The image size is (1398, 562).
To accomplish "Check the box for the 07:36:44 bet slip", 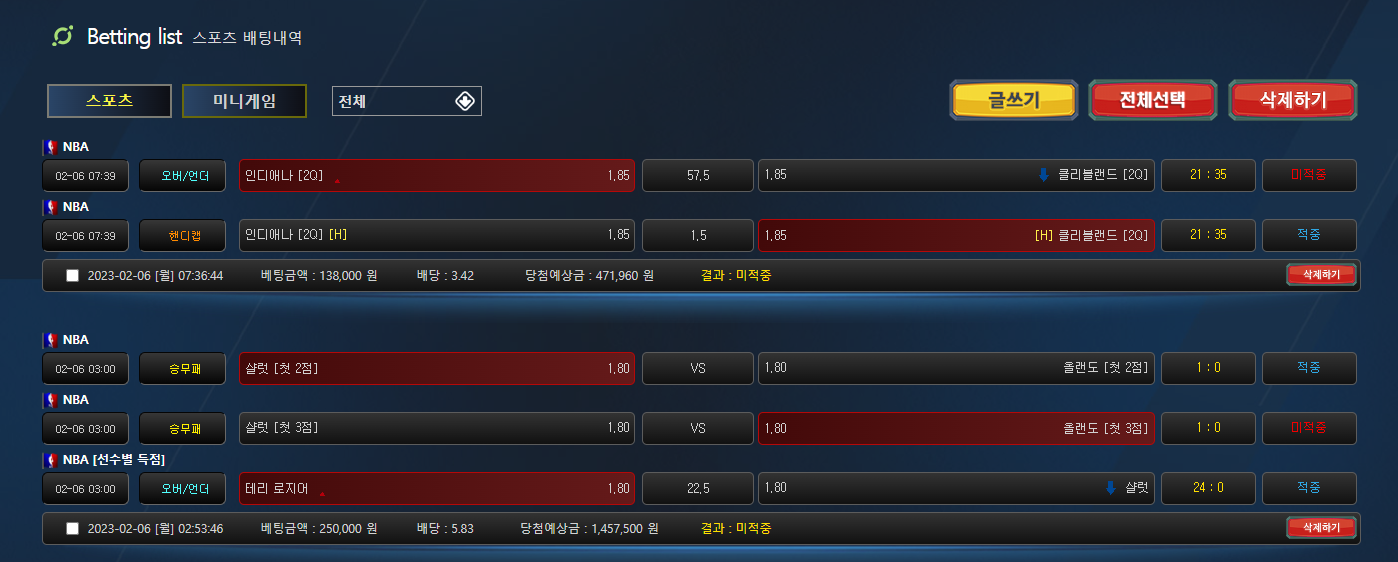I will 72,276.
